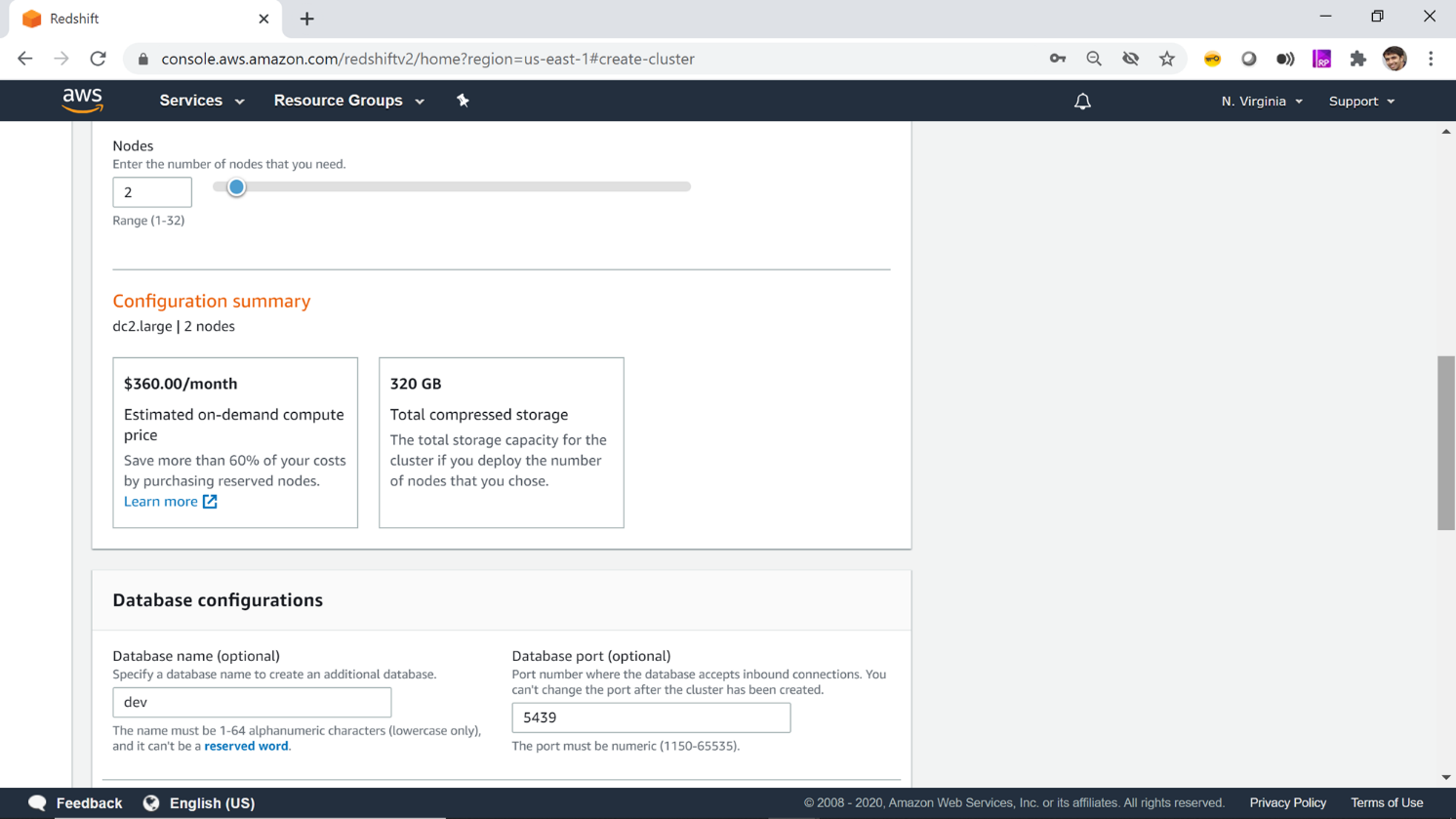Close the Redshift browser tab

pos(263,19)
